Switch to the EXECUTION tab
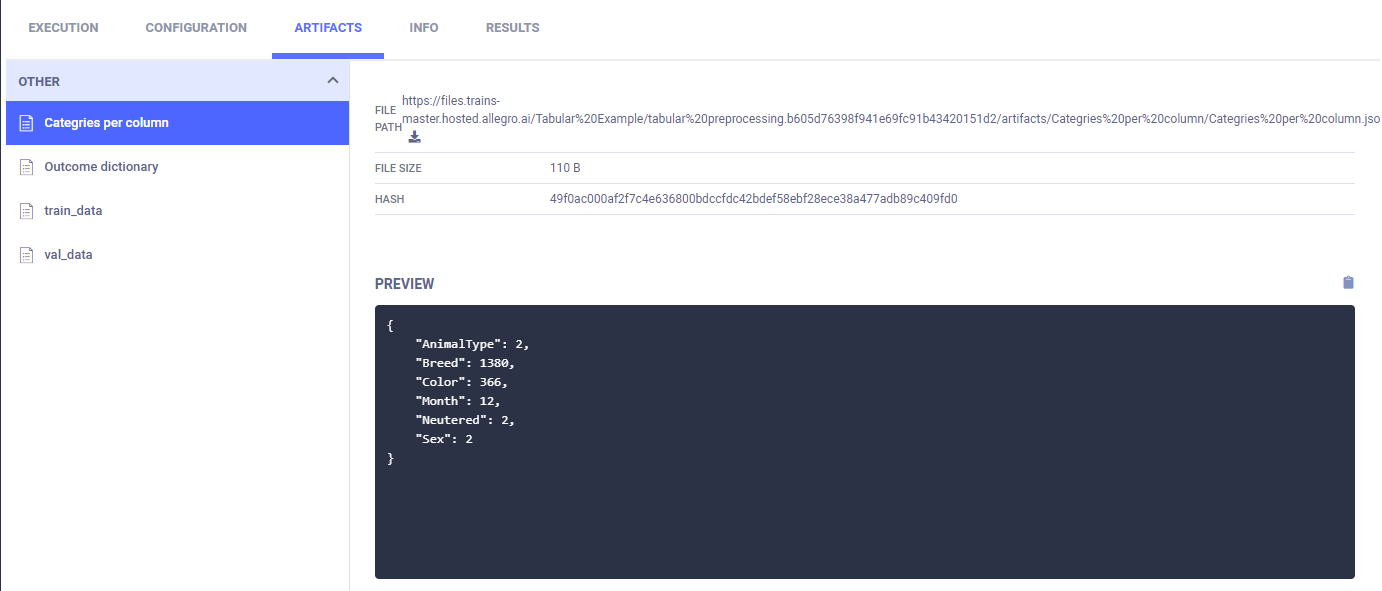This screenshot has width=1382, height=591. click(63, 28)
